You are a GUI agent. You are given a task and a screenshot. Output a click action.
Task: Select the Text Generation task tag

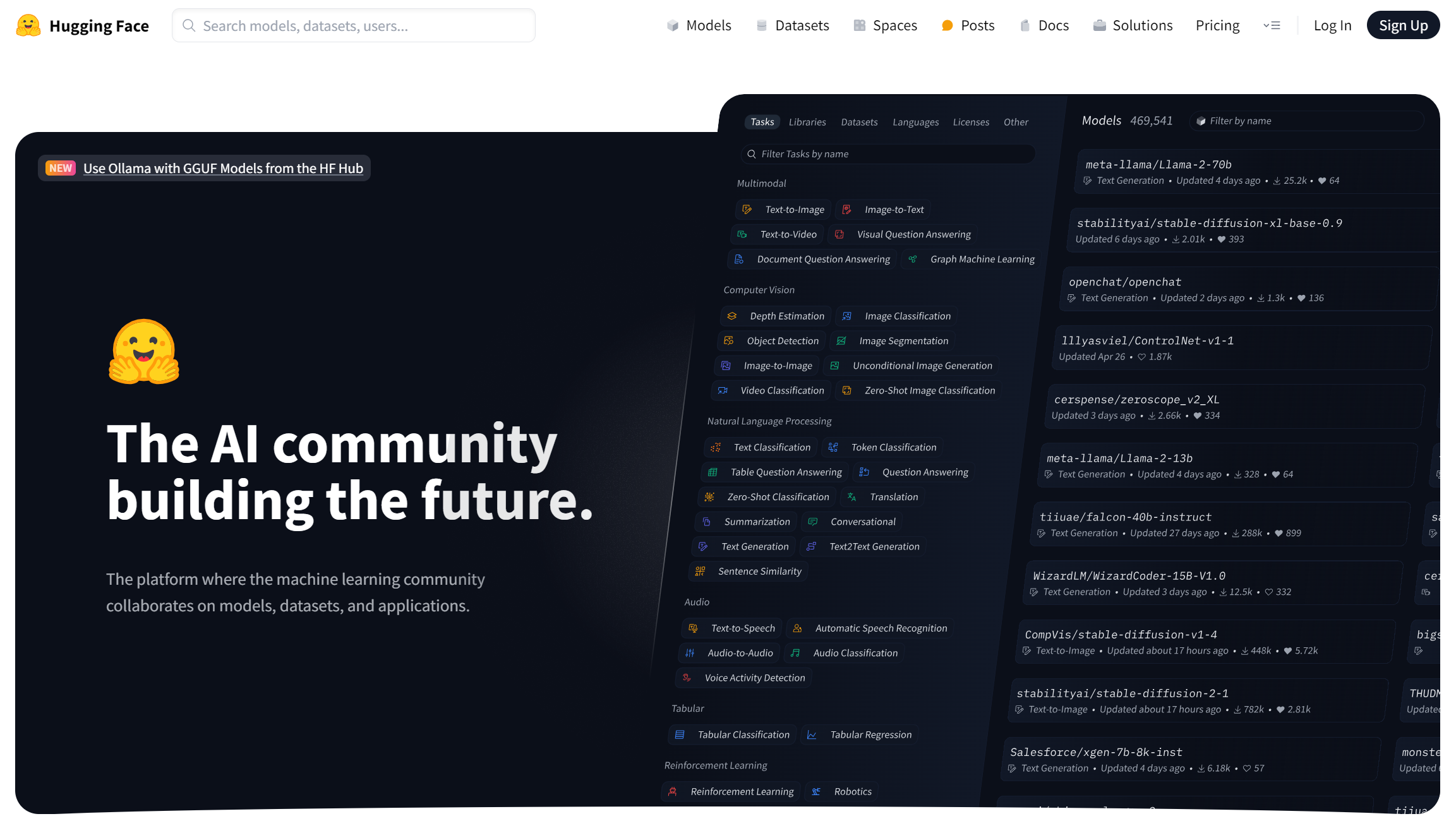(x=744, y=546)
